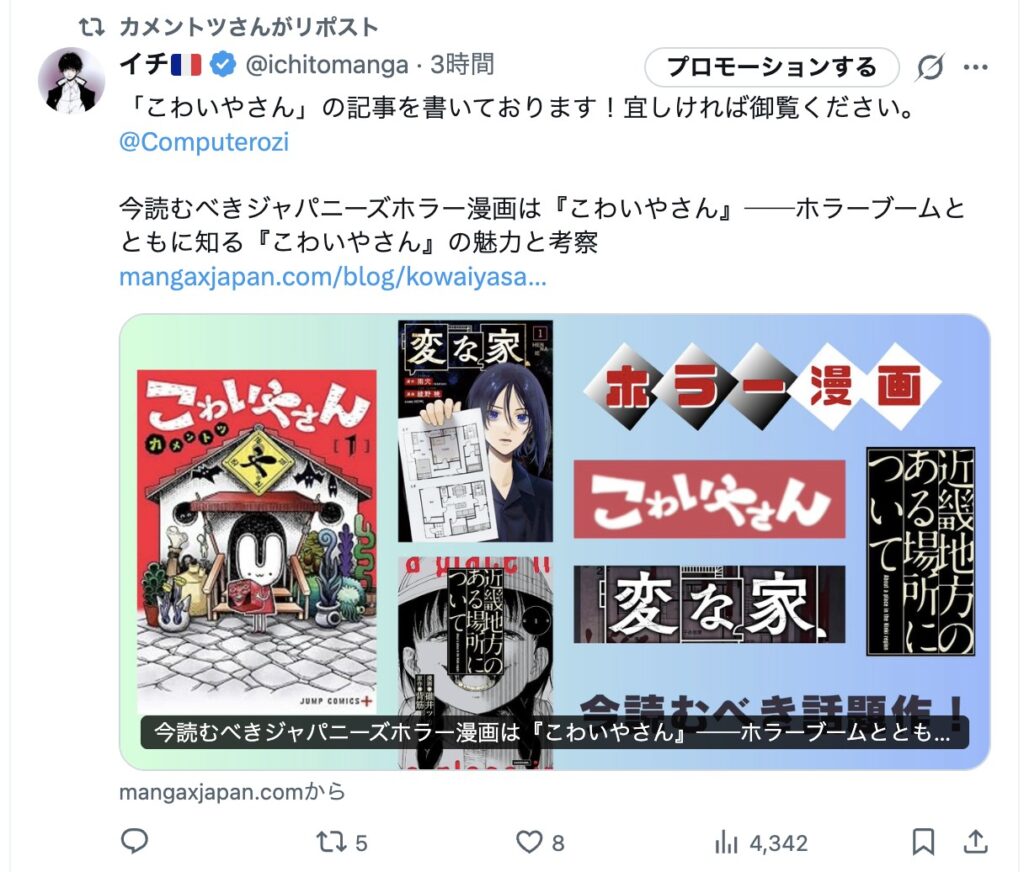Image resolution: width=1024 pixels, height=872 pixels.
Task: Open the カメントツさんがリポスト label
Action: (x=248, y=27)
